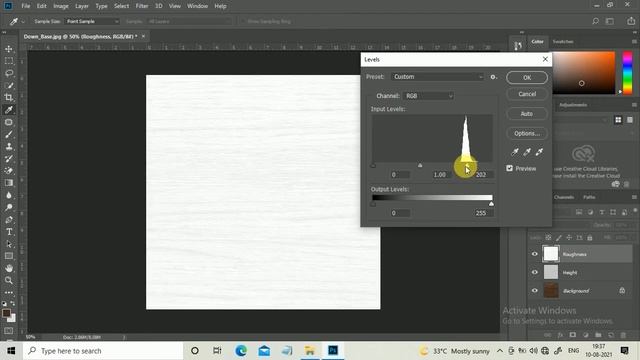This screenshot has width=640, height=360.
Task: Click the black input slider in Levels
Action: click(x=373, y=165)
